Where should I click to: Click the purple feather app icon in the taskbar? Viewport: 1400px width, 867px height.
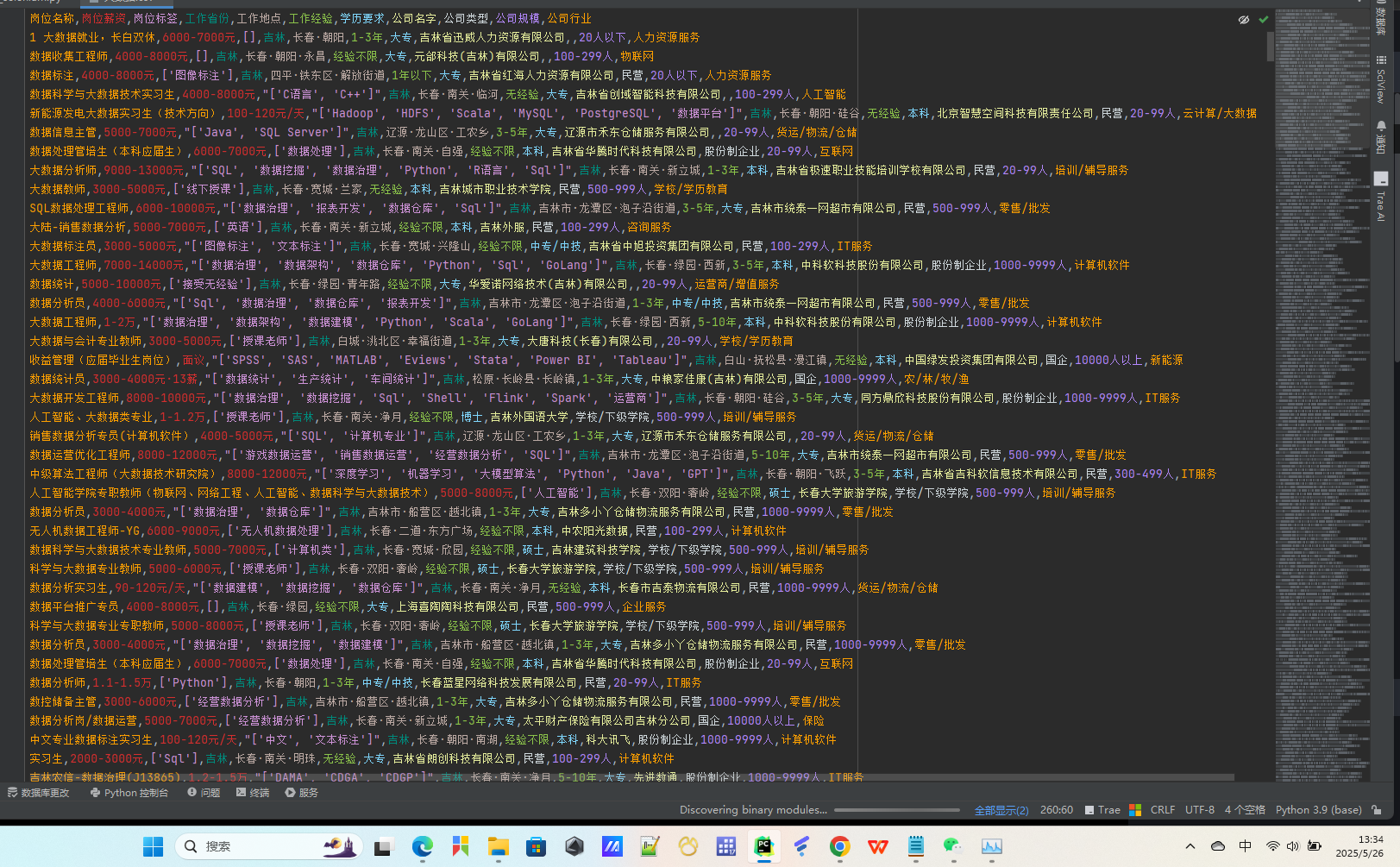(801, 847)
